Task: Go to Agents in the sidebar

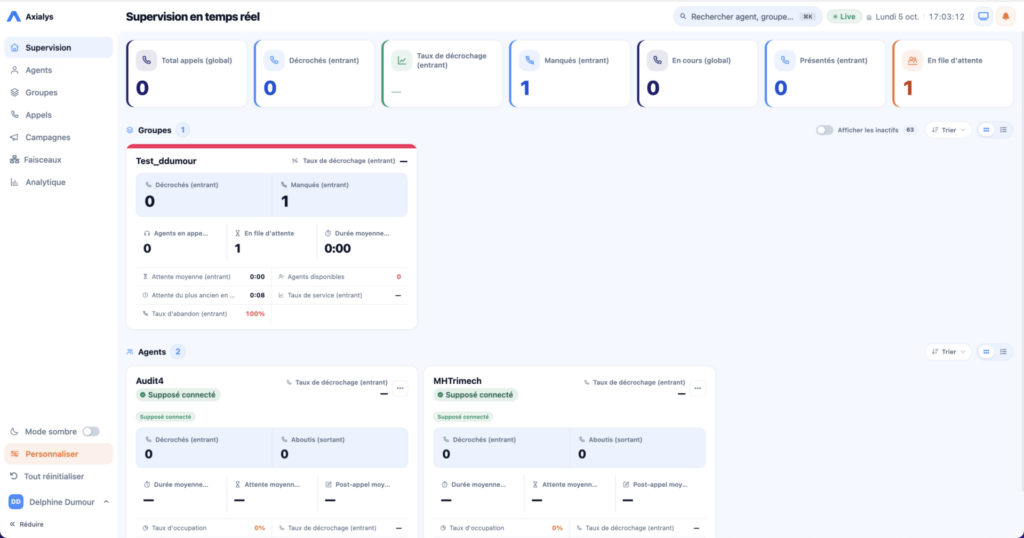Action: pos(58,70)
